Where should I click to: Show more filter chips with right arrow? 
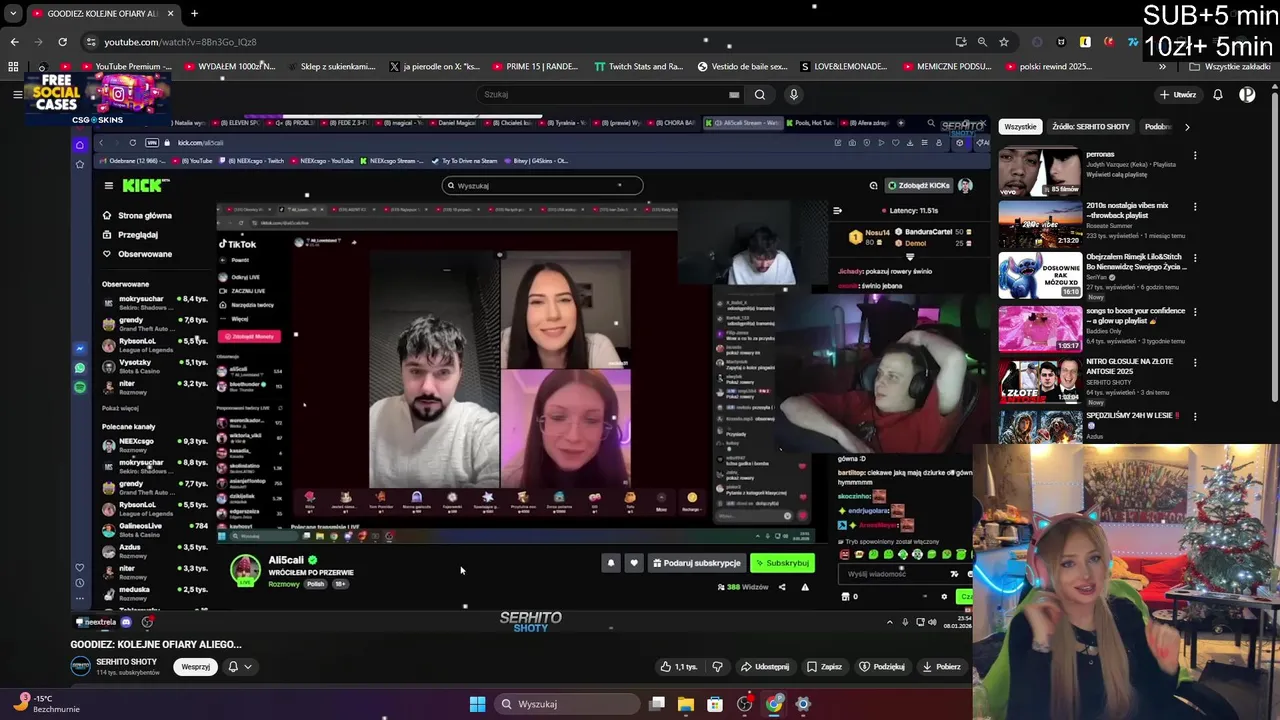click(x=1187, y=127)
